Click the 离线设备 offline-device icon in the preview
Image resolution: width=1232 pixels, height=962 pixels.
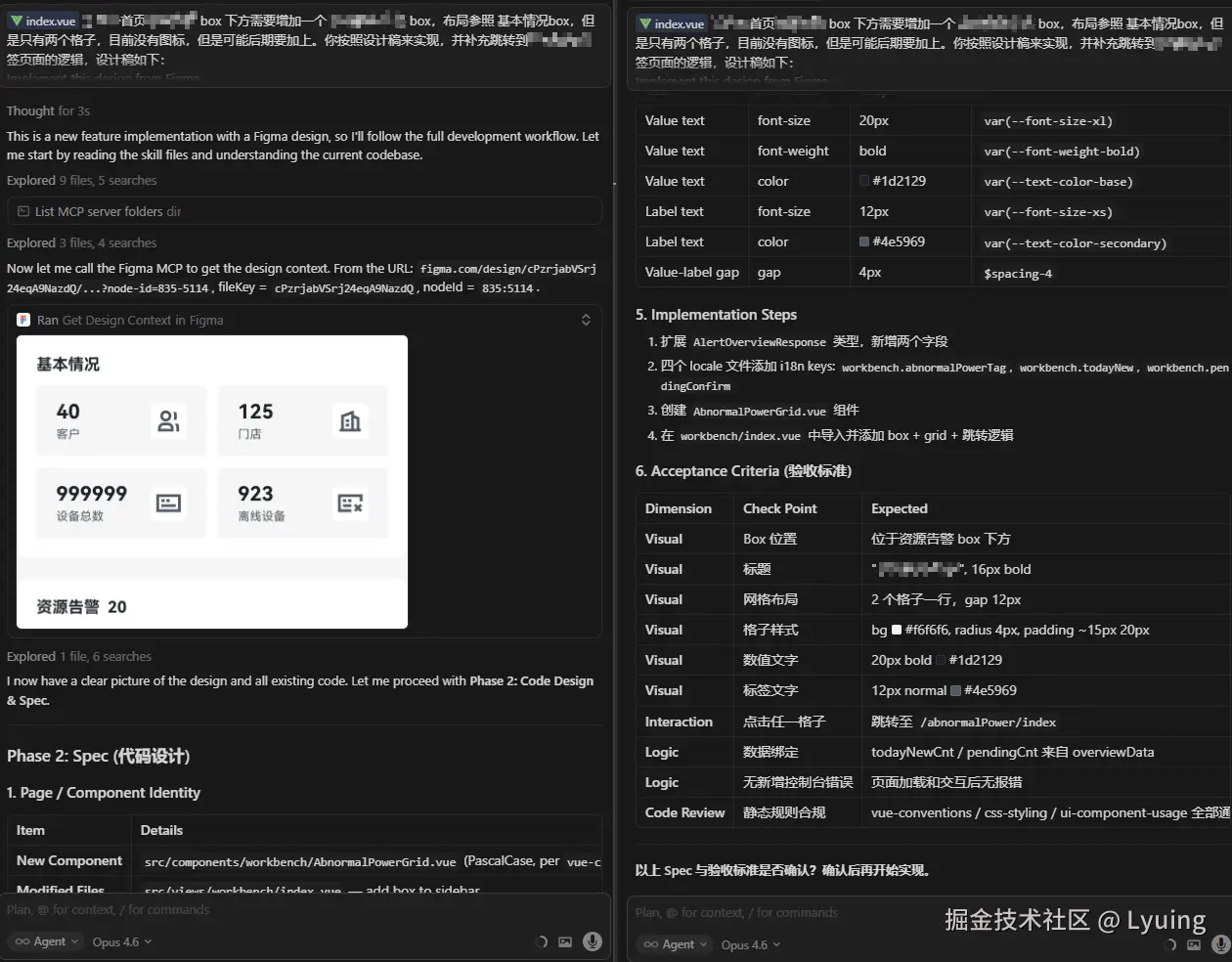pos(351,503)
